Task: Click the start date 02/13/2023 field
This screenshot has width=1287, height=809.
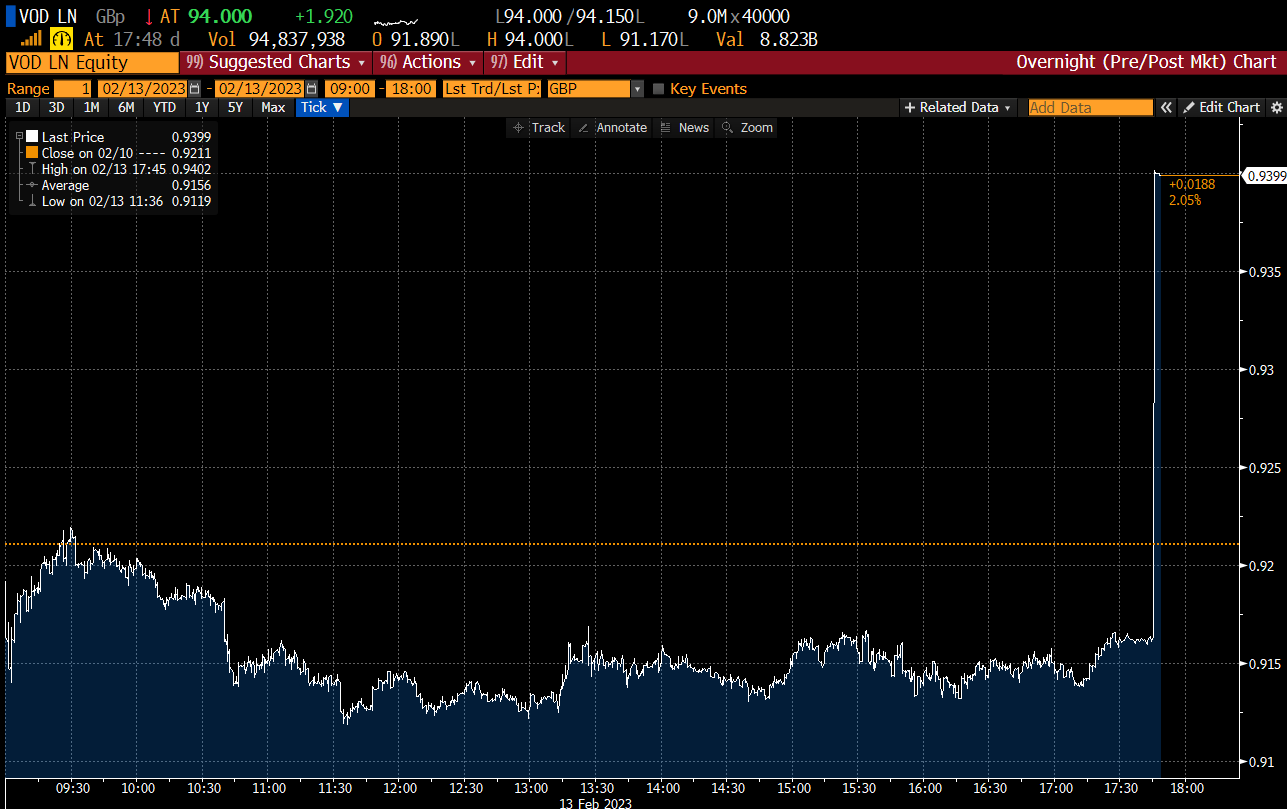Action: [x=143, y=89]
